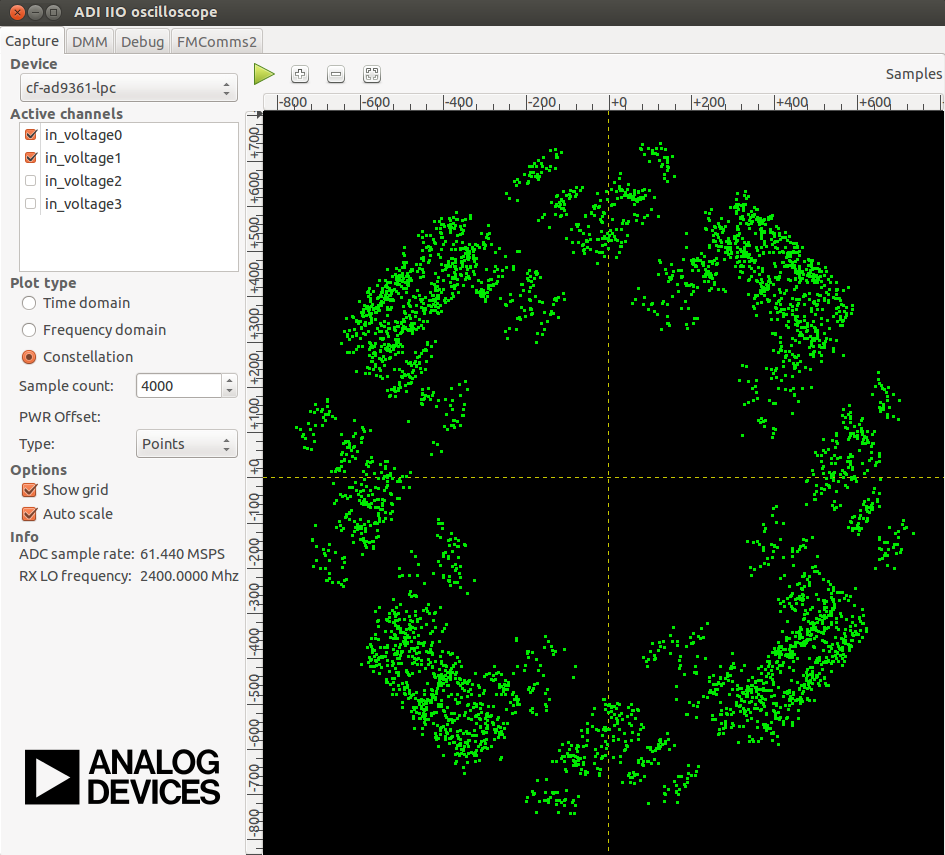Open the Points type dropdown
Viewport: 945px width, 855px height.
pyautogui.click(x=187, y=444)
